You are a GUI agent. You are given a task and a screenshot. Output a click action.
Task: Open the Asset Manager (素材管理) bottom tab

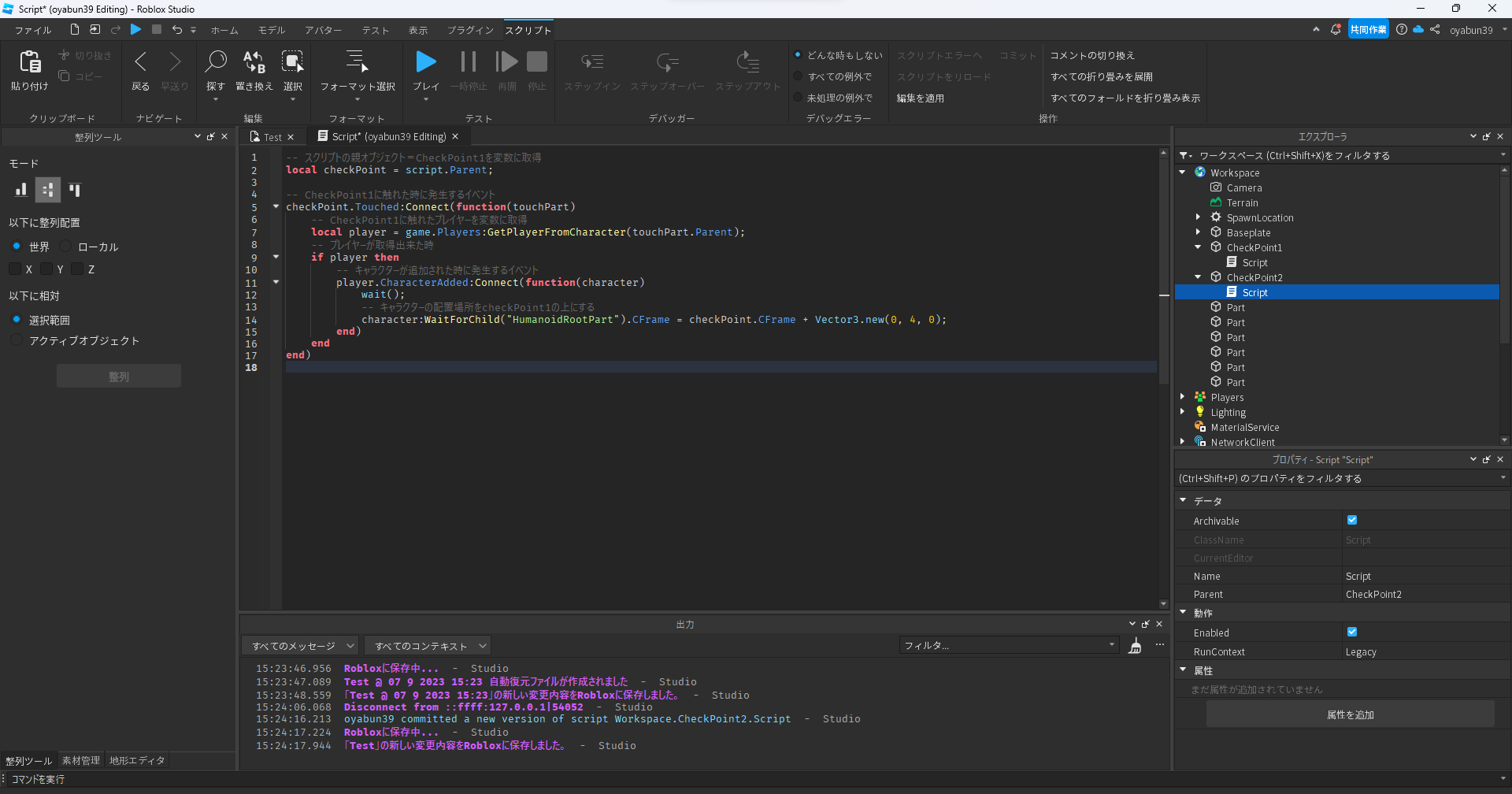(81, 760)
